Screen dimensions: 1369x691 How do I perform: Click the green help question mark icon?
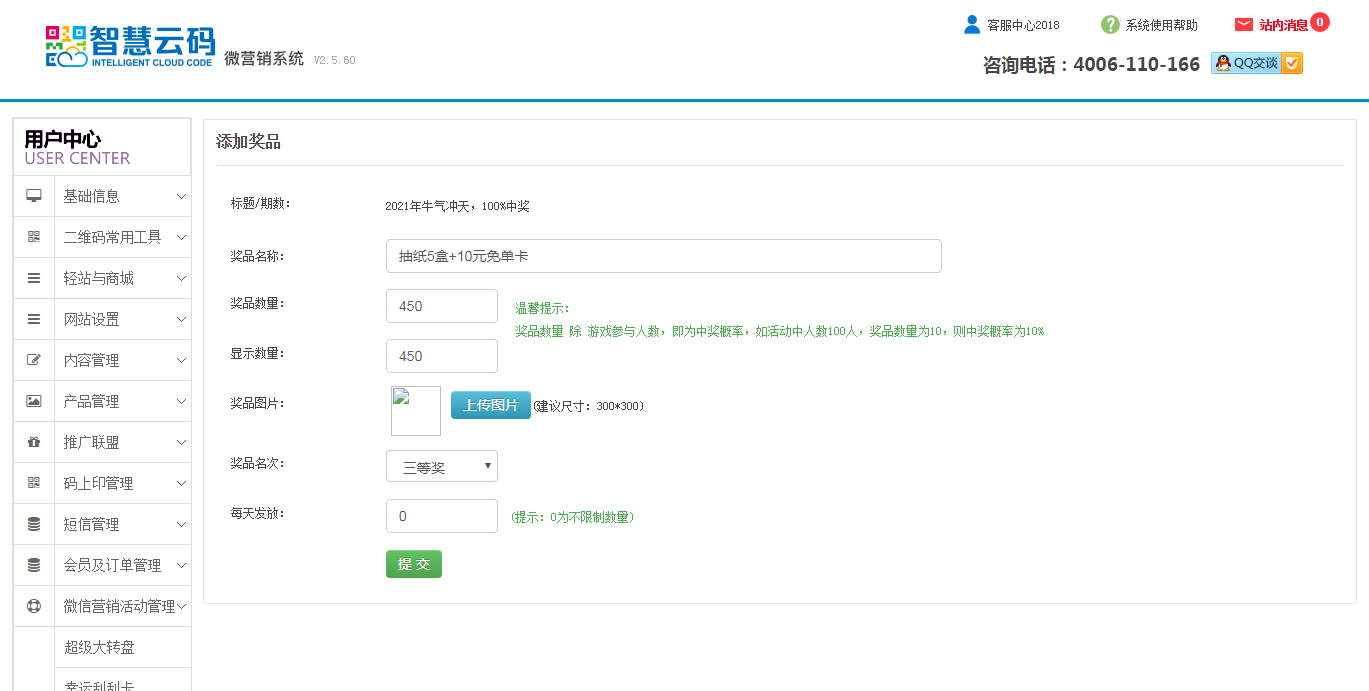point(1110,25)
